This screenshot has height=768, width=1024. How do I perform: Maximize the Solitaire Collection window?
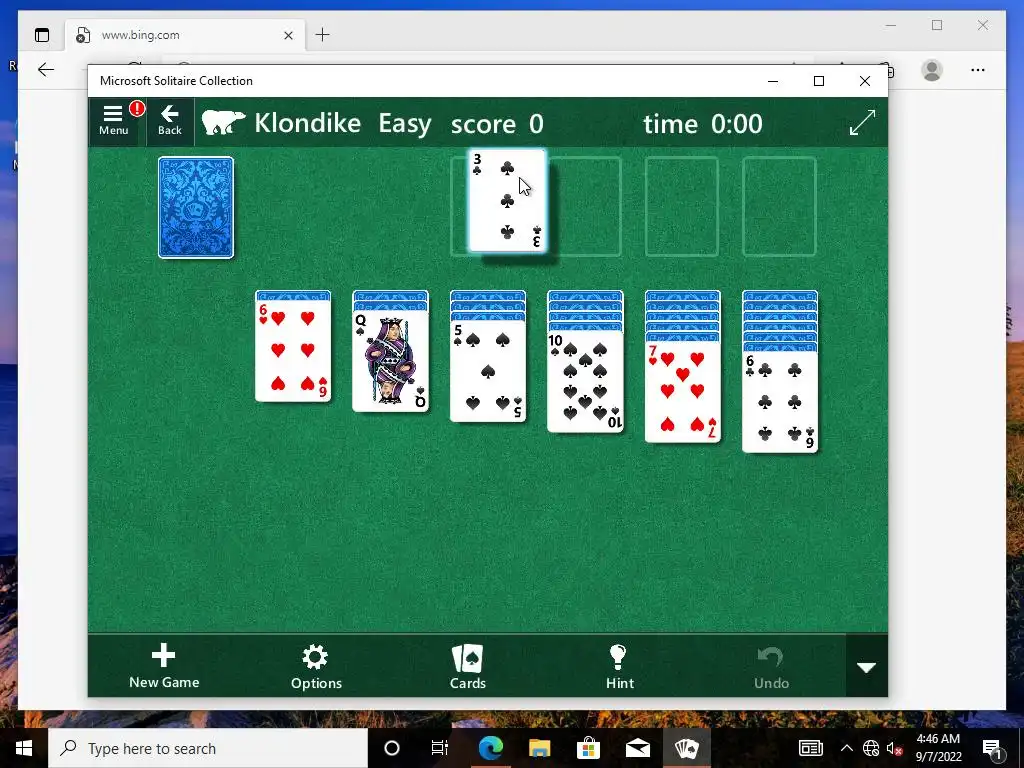pos(819,81)
